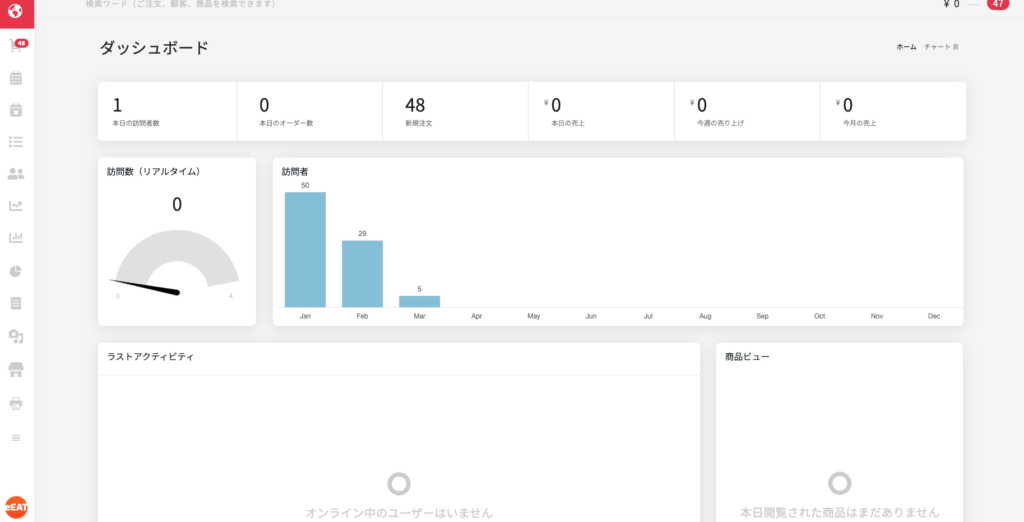Open the calendar grid icon in sidebar
1024x522 pixels.
click(16, 78)
